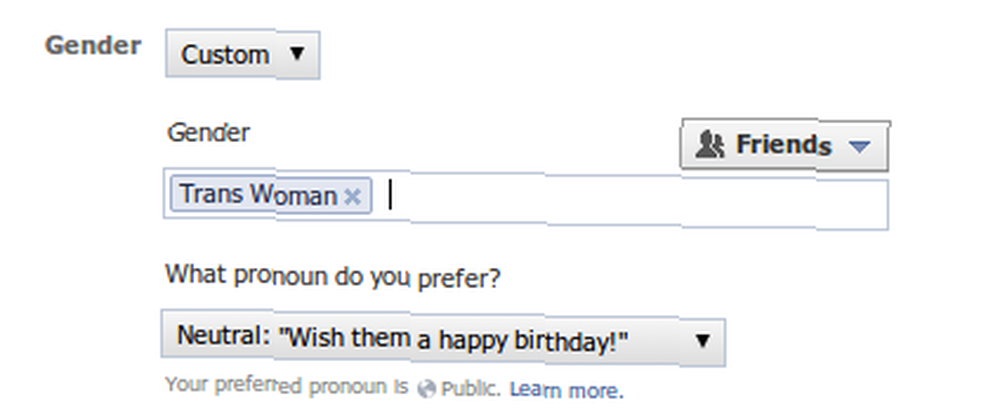Open the Custom gender dropdown
This screenshot has width=1000, height=417.
click(242, 54)
